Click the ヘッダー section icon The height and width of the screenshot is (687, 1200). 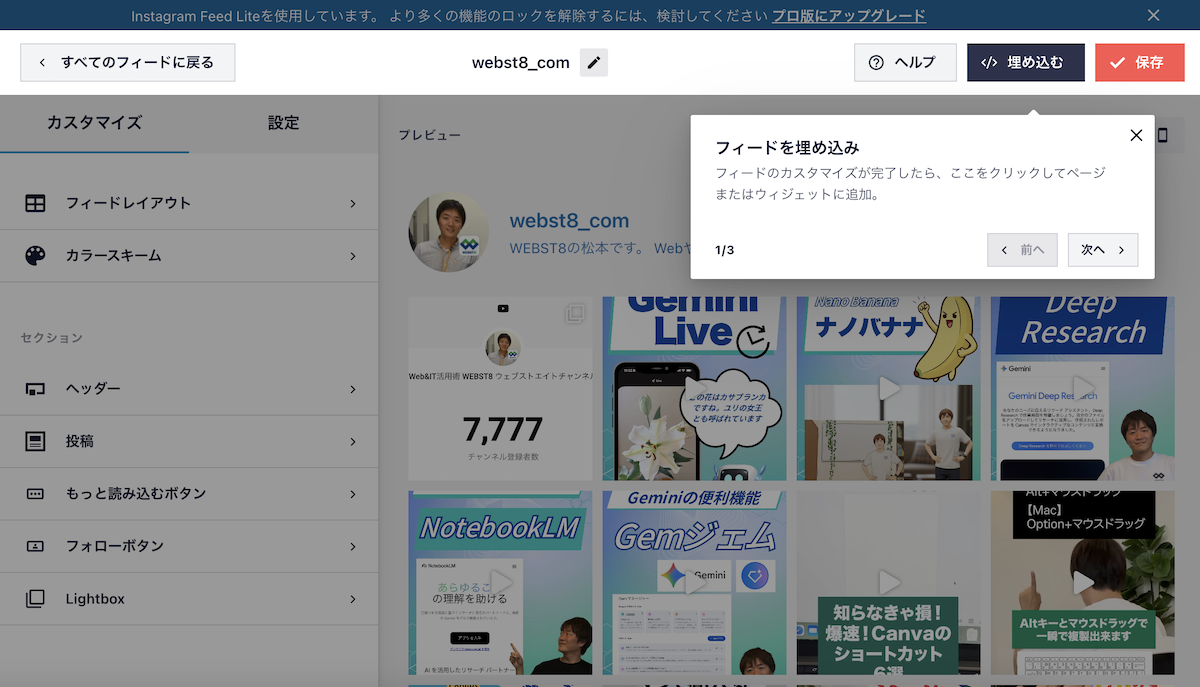pos(35,389)
